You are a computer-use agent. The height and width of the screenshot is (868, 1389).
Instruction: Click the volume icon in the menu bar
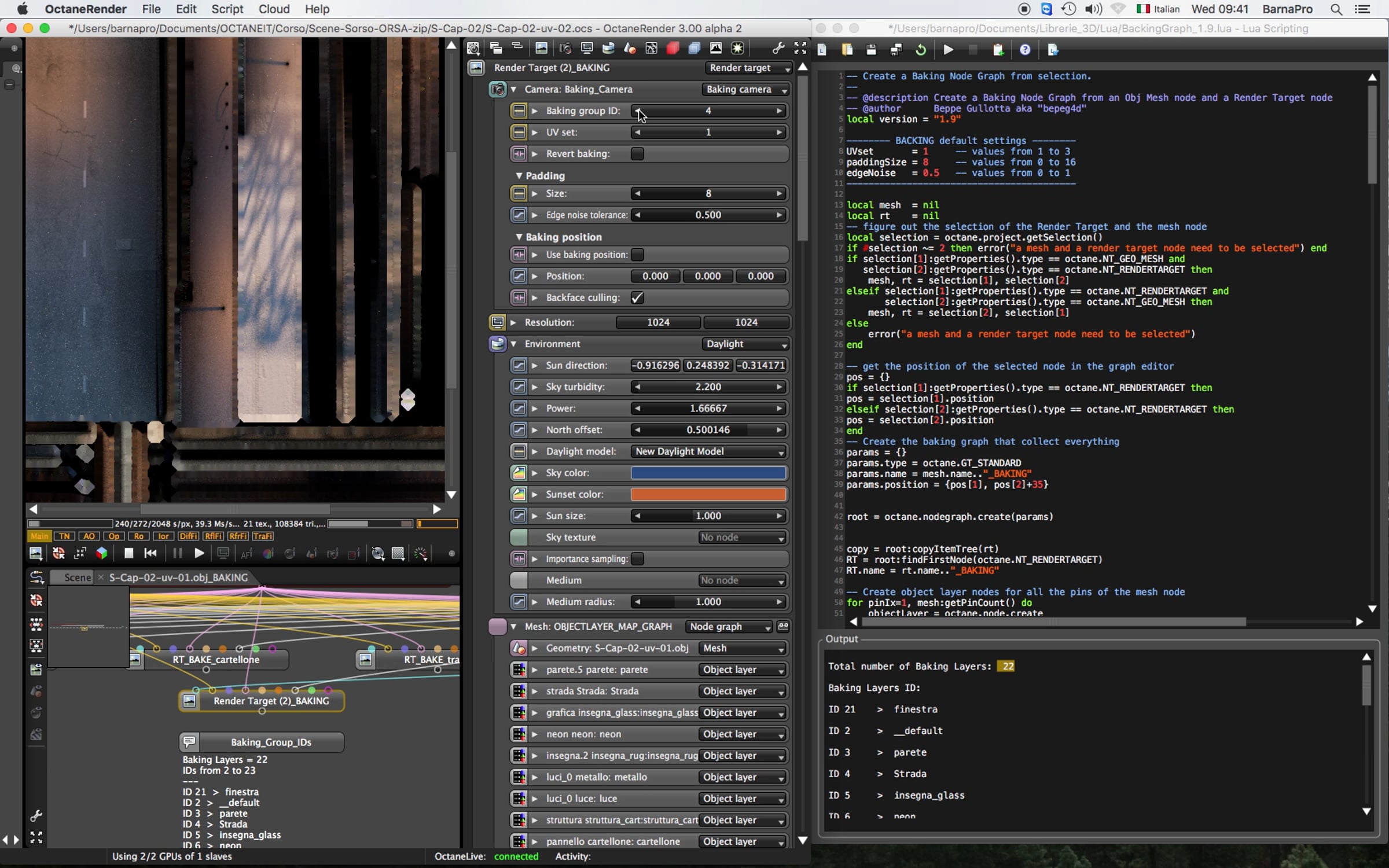[1093, 9]
